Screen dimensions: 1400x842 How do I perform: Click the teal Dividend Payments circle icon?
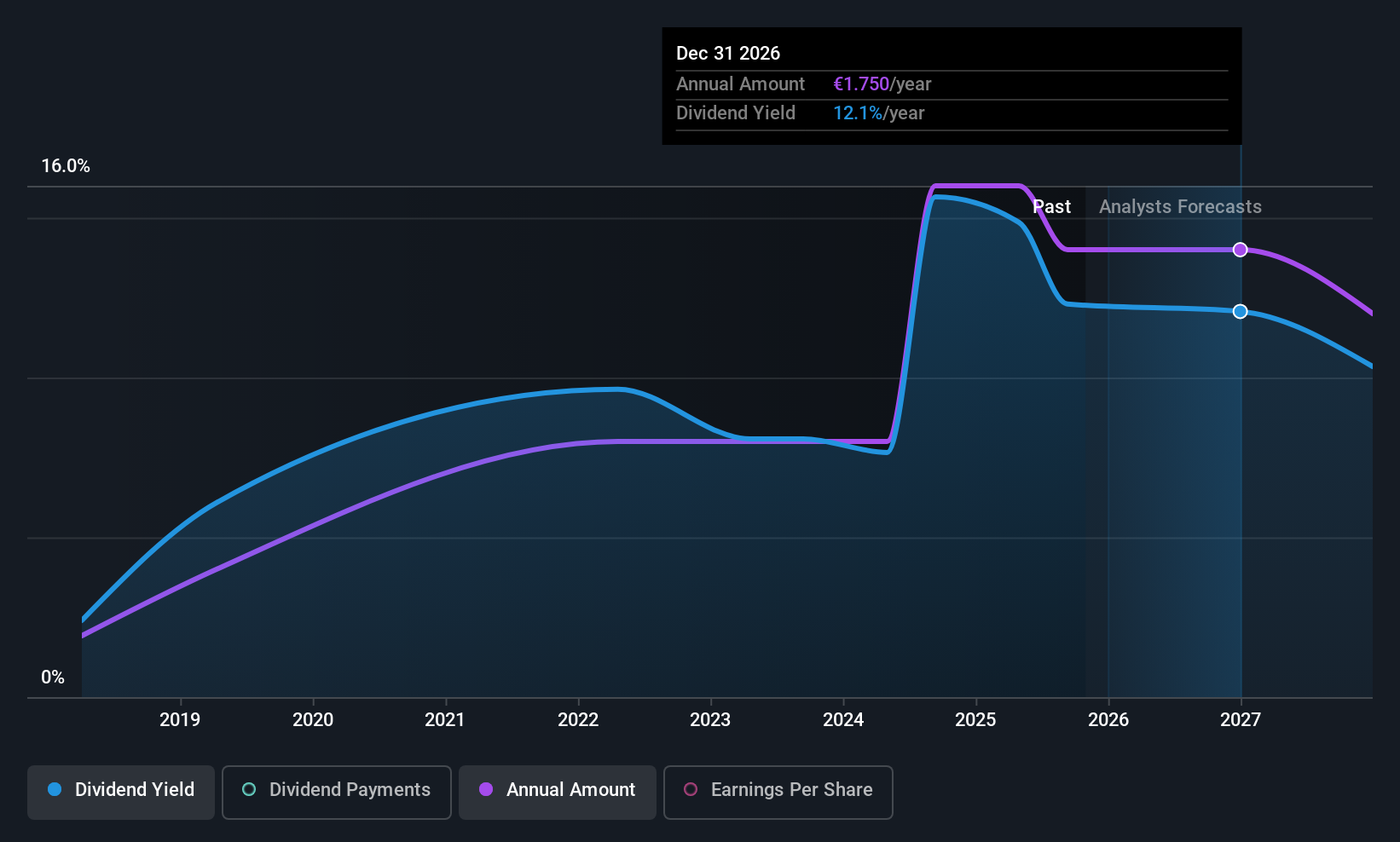tap(248, 790)
